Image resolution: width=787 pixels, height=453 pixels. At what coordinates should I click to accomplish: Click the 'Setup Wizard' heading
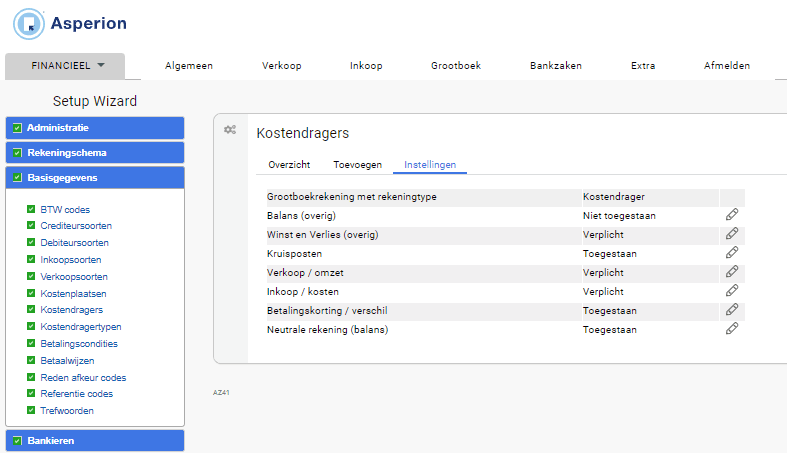click(95, 101)
